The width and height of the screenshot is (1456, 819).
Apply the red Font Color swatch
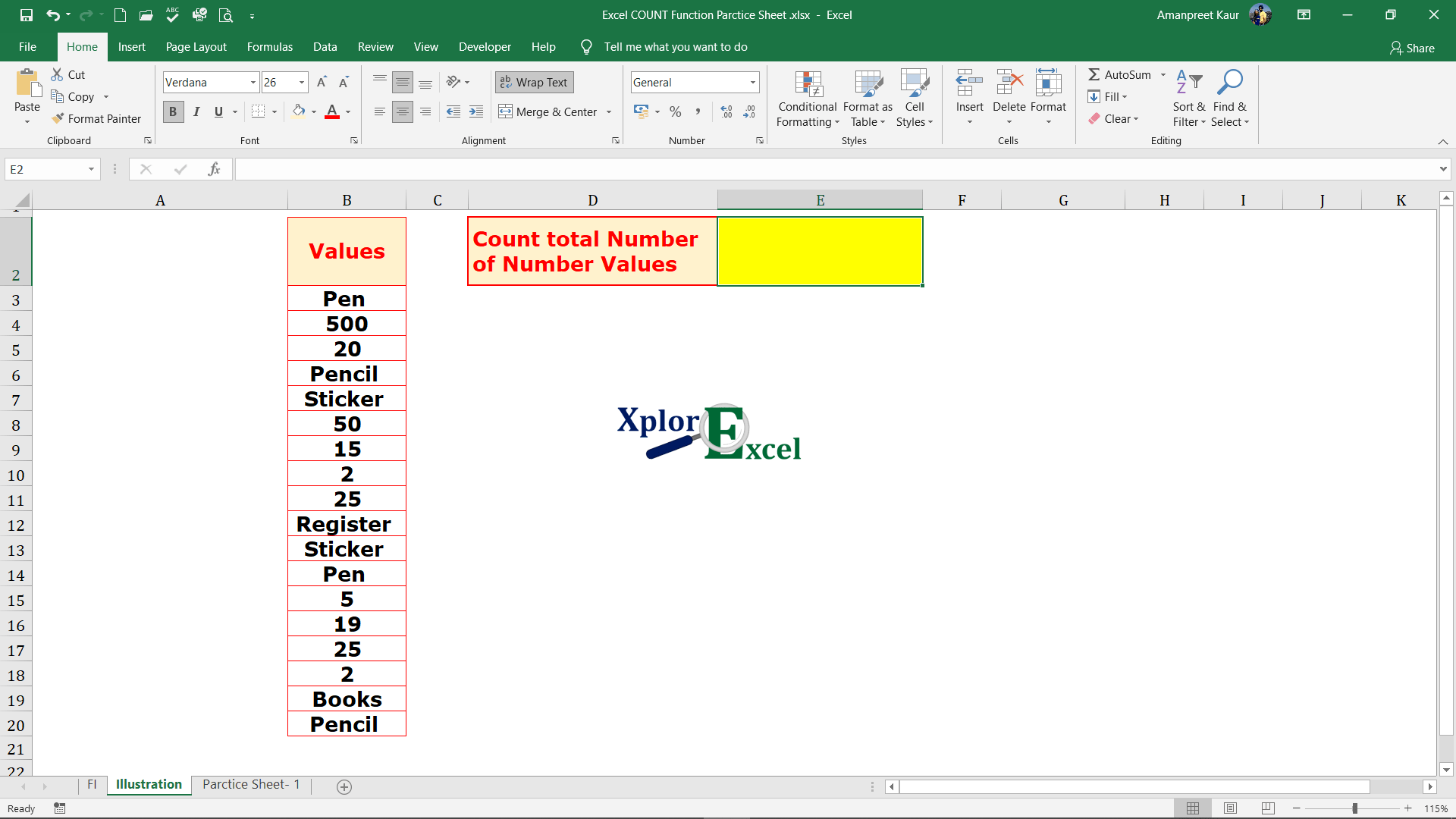pyautogui.click(x=332, y=111)
